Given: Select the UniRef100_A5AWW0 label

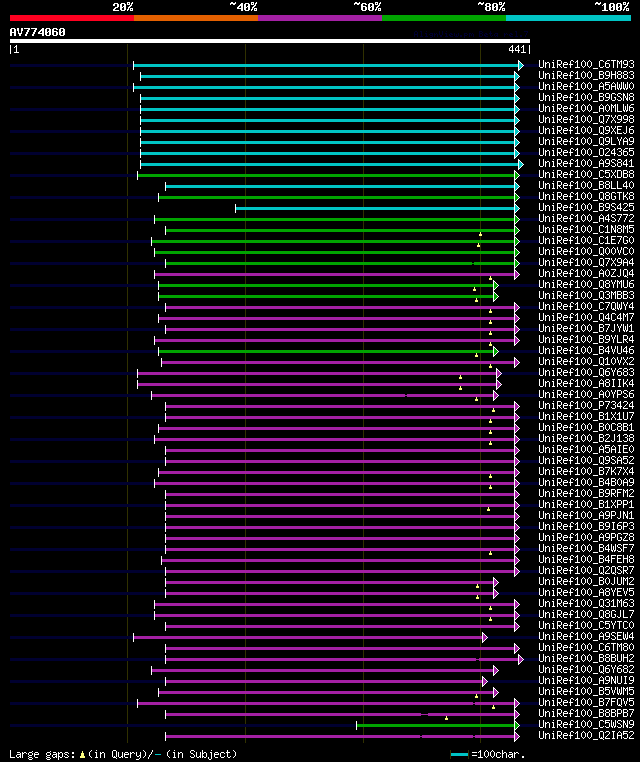Looking at the screenshot, I should 586,86.
